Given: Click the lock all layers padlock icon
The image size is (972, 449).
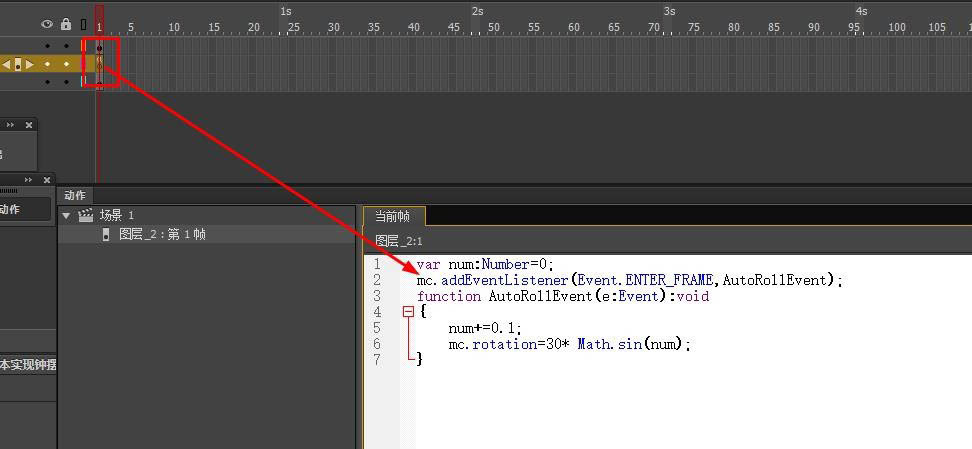Looking at the screenshot, I should point(66,24).
